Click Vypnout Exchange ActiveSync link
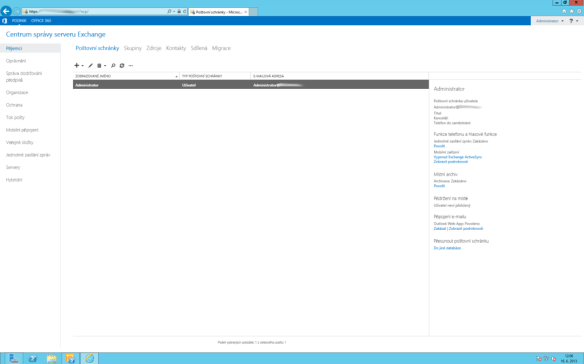 (458, 157)
